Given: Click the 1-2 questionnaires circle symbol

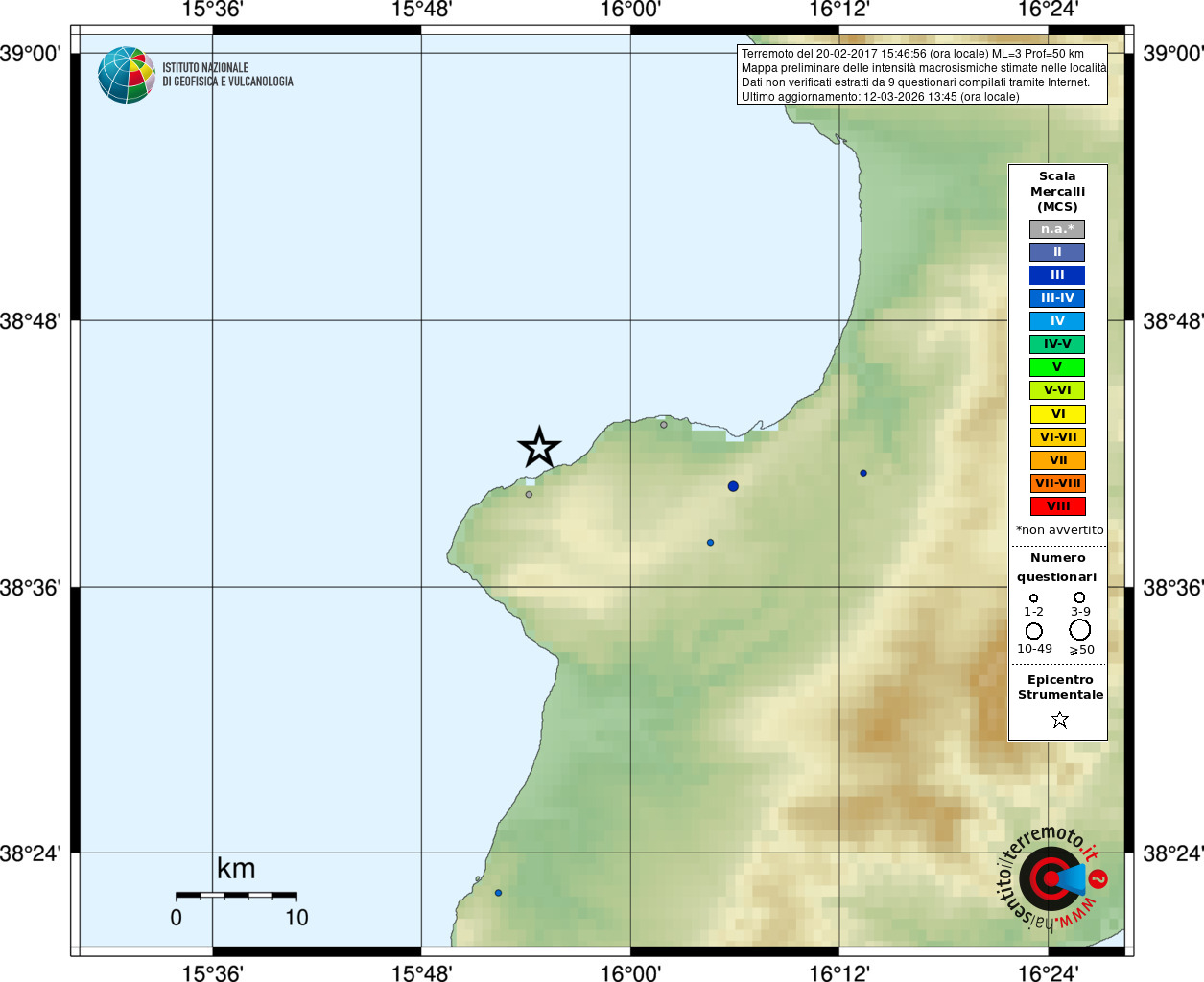Looking at the screenshot, I should pyautogui.click(x=1033, y=597).
